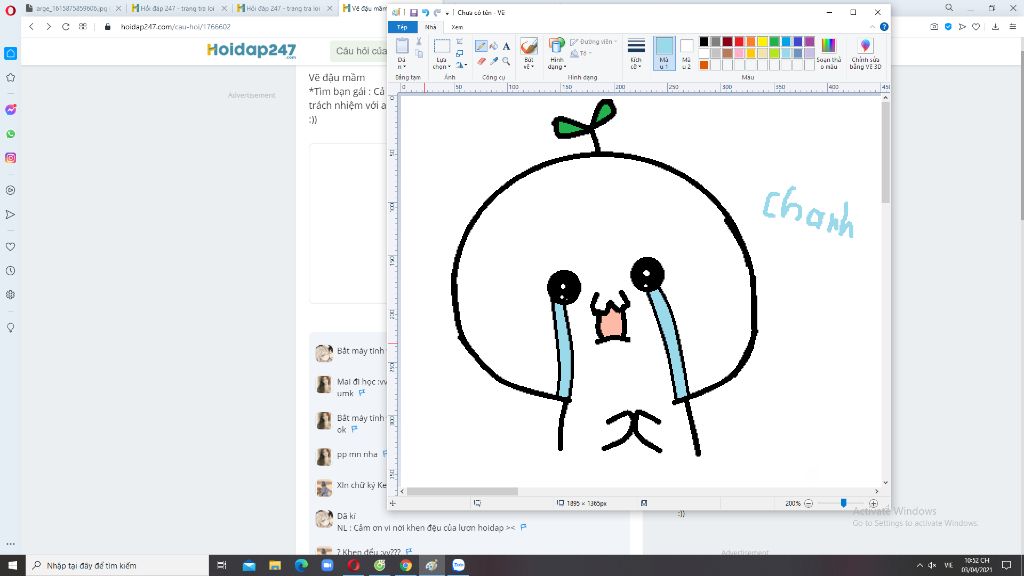The height and width of the screenshot is (576, 1024).
Task: Select Màu 2 background color slot
Action: pos(686,54)
